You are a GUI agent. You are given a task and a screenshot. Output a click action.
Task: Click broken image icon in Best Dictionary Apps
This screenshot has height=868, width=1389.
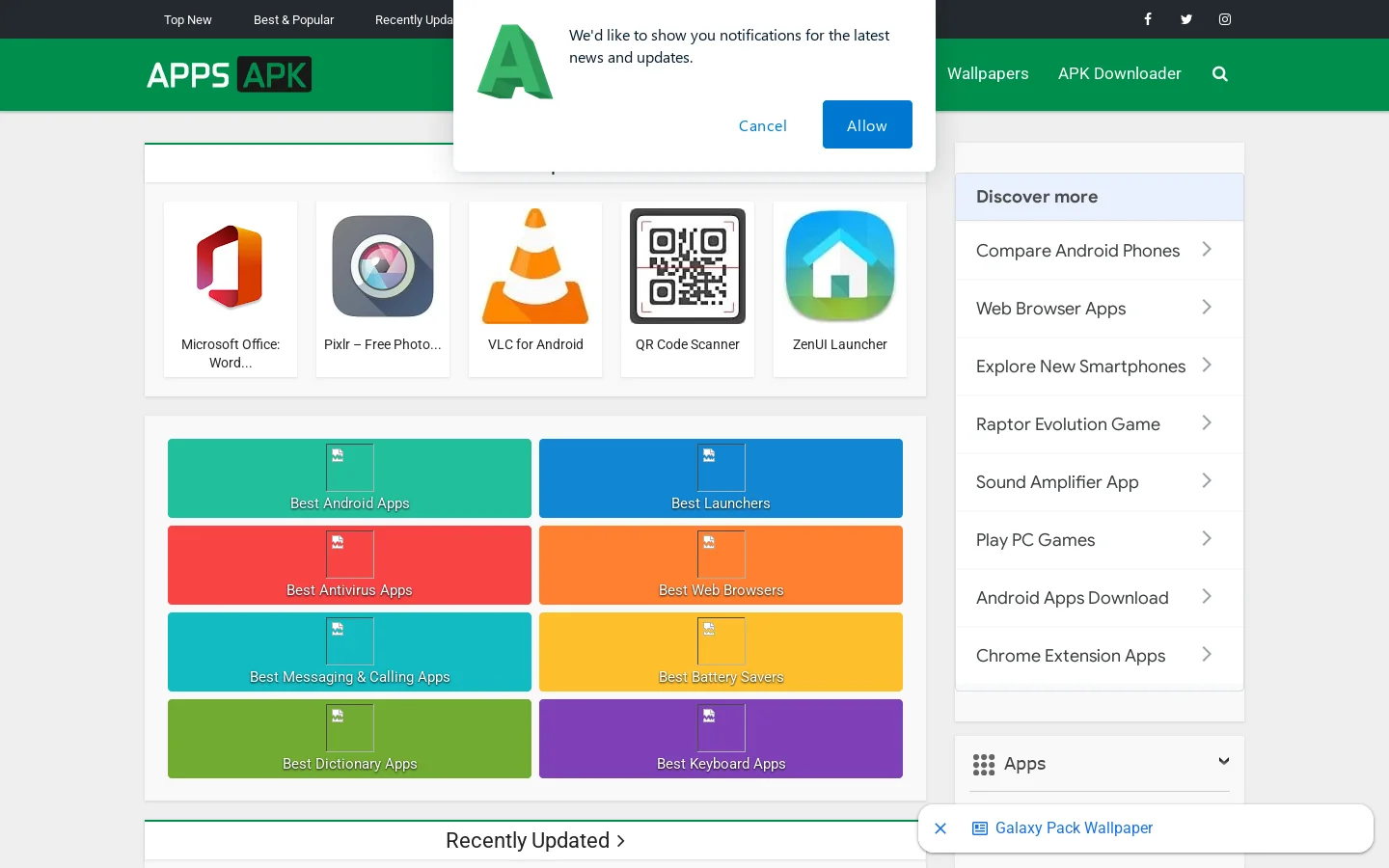(350, 728)
